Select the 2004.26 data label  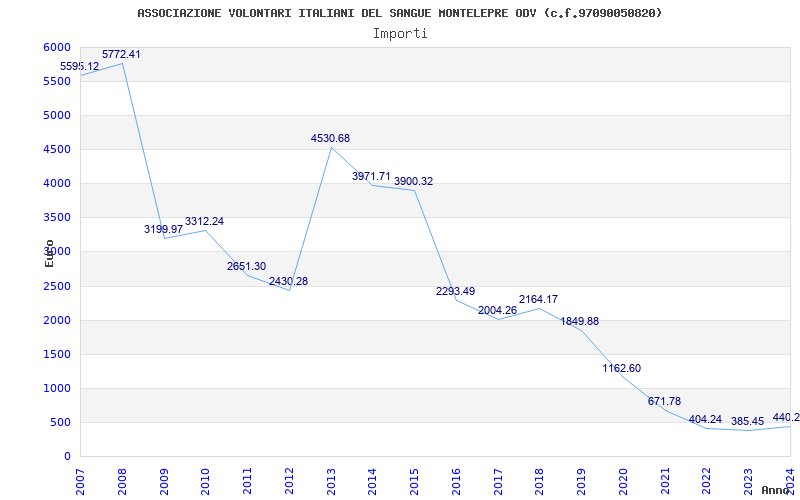(x=497, y=310)
